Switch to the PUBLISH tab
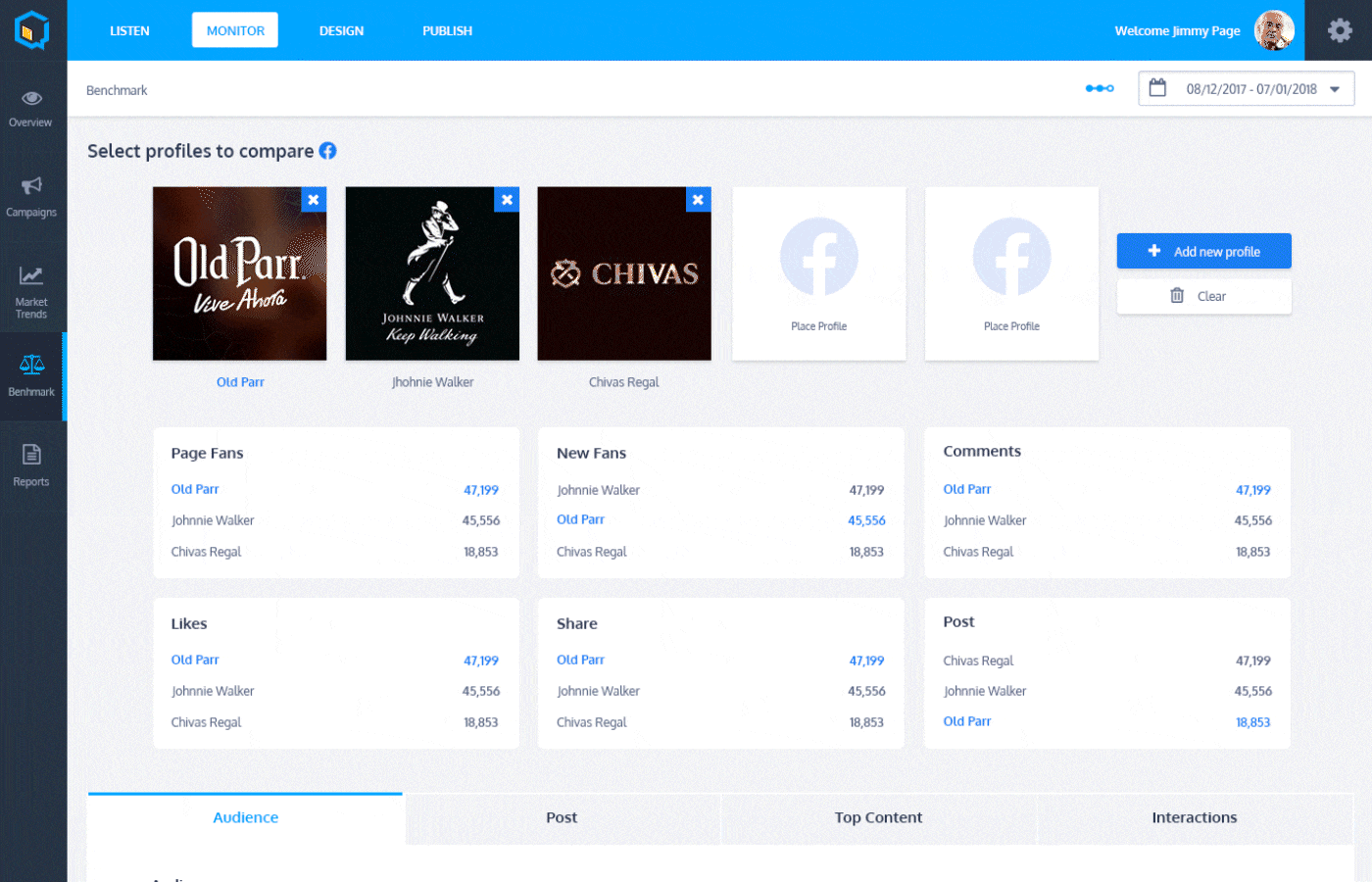This screenshot has width=1372, height=882. coord(447,30)
